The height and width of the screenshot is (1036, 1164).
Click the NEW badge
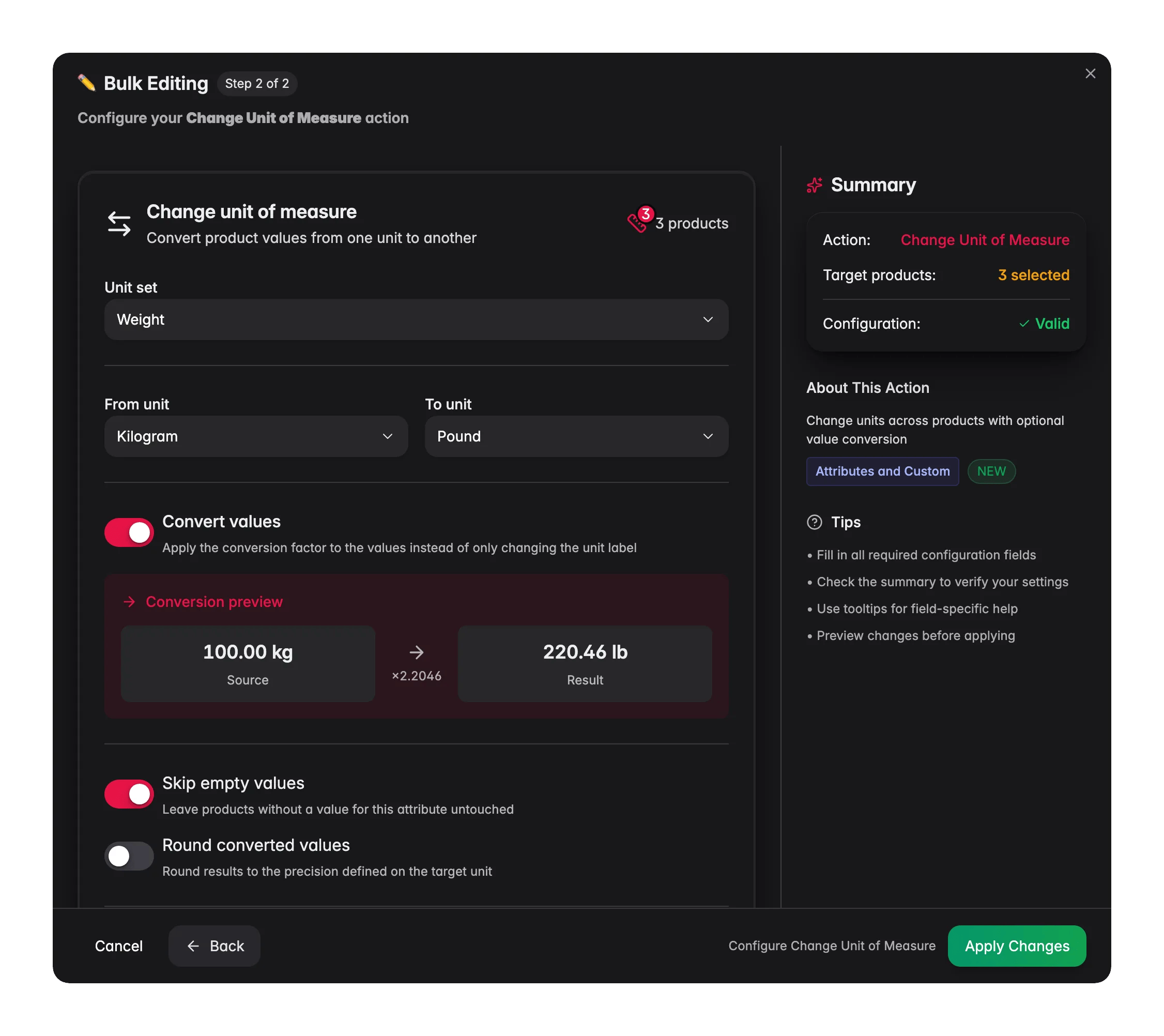(x=991, y=471)
